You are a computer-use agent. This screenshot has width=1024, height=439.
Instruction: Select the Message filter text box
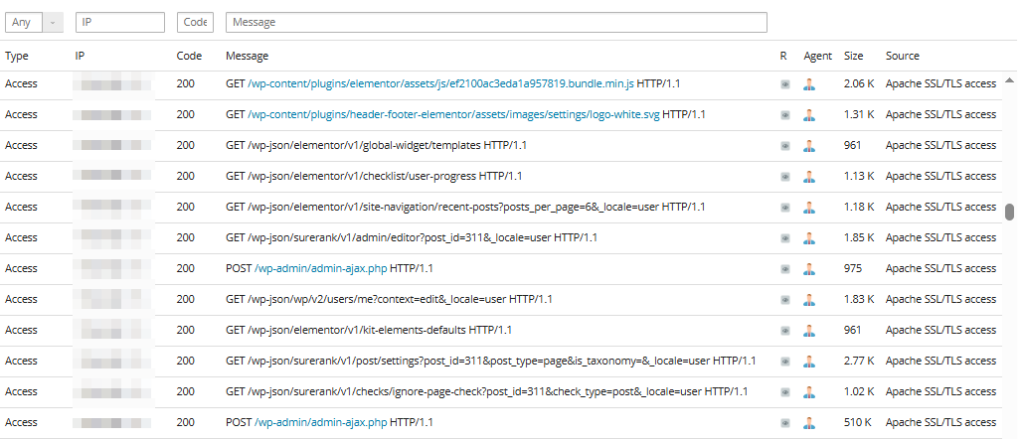(x=496, y=22)
